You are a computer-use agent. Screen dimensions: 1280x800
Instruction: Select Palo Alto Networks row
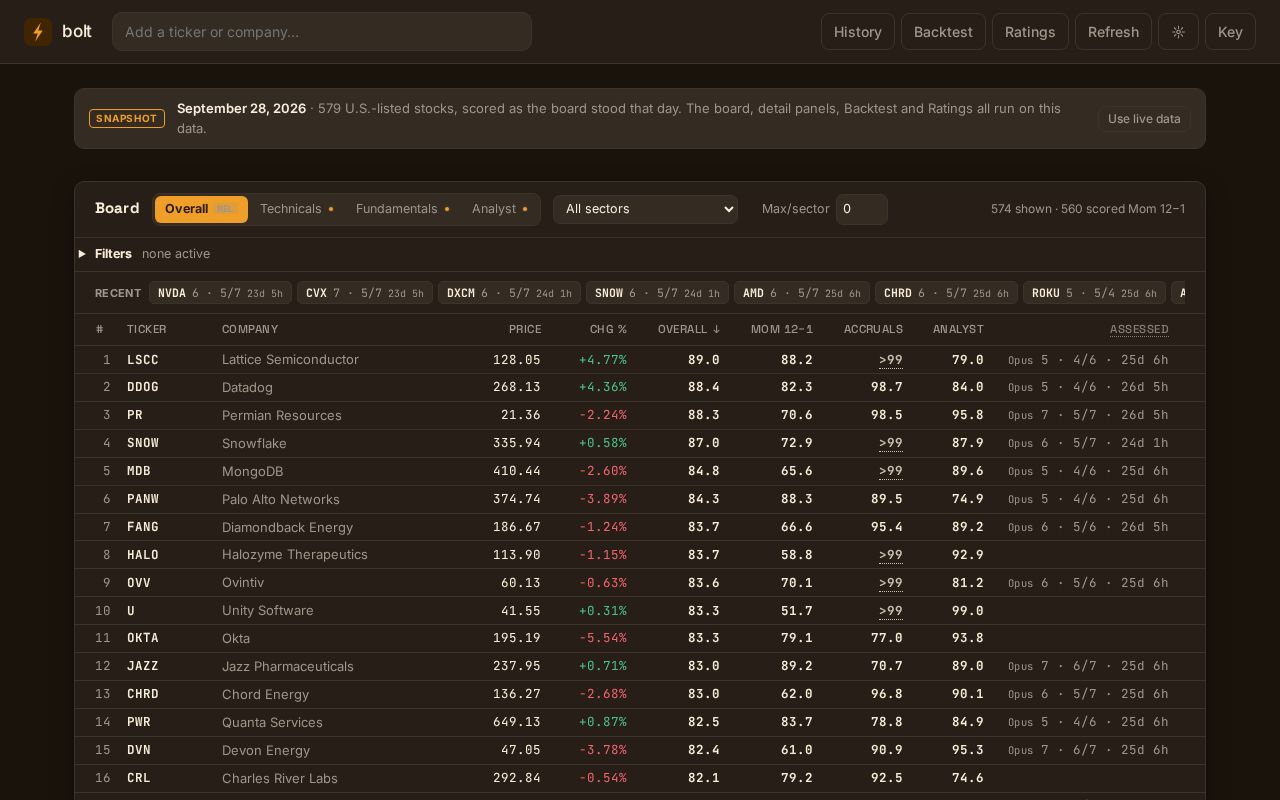point(640,499)
